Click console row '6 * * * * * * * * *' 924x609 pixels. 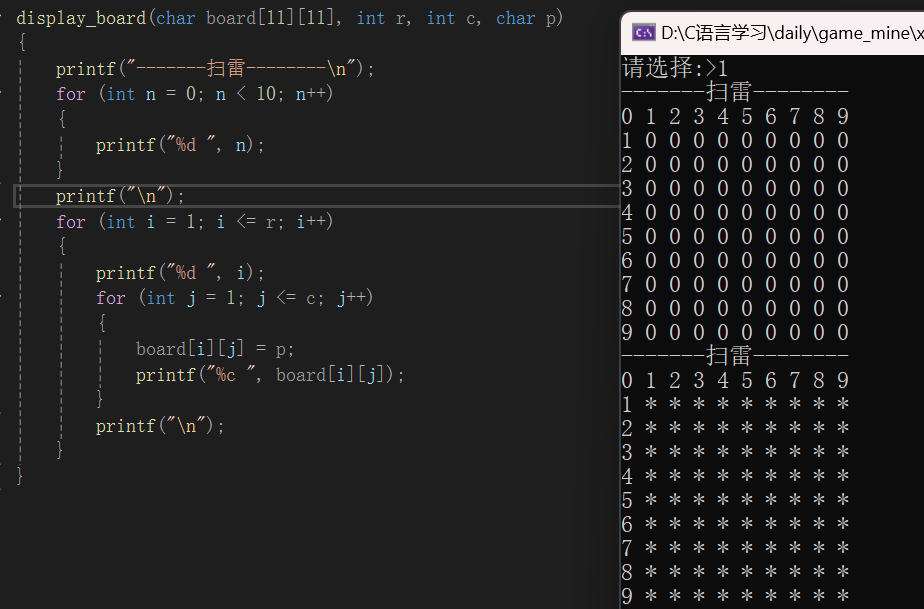(x=735, y=524)
